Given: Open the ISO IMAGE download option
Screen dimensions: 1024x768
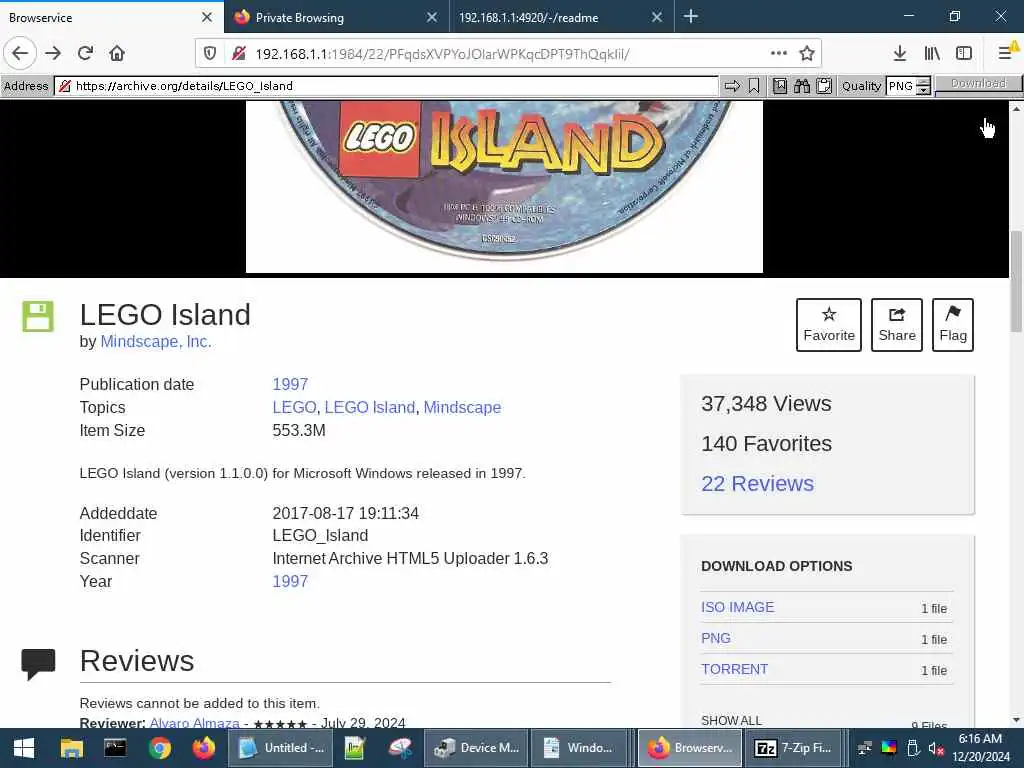Looking at the screenshot, I should point(737,607).
